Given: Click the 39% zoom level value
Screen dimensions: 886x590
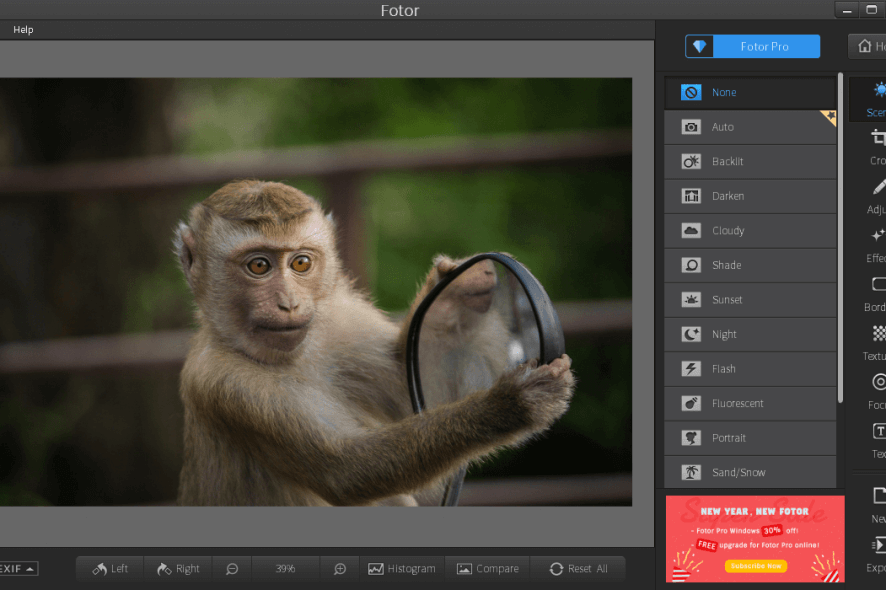Looking at the screenshot, I should click(285, 569).
